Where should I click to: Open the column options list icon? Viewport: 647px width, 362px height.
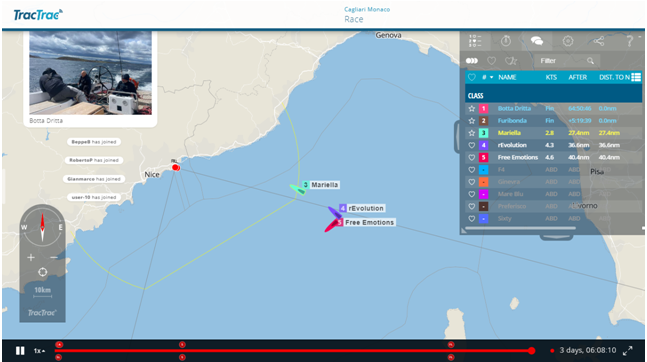636,77
